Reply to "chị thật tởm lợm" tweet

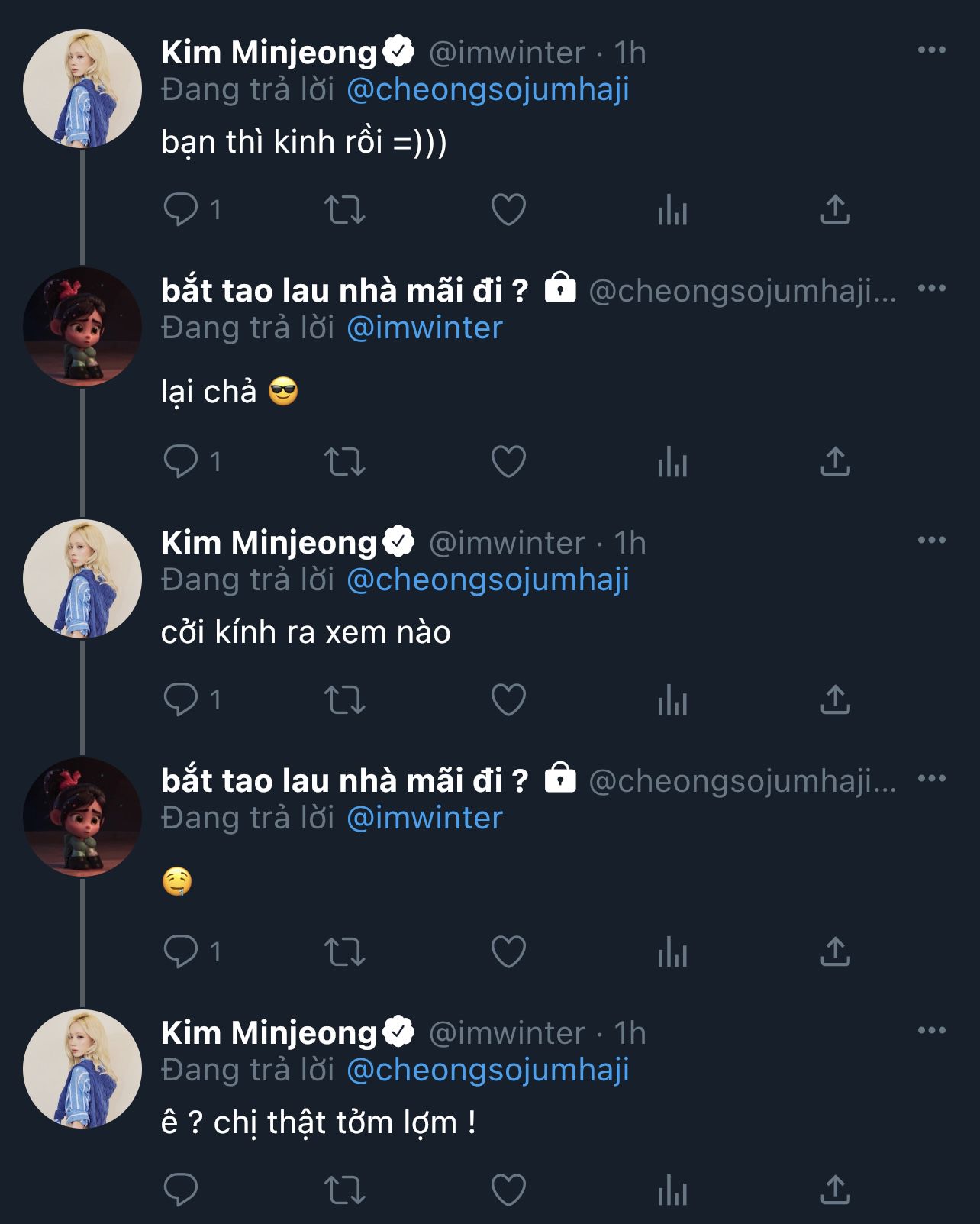(181, 1190)
